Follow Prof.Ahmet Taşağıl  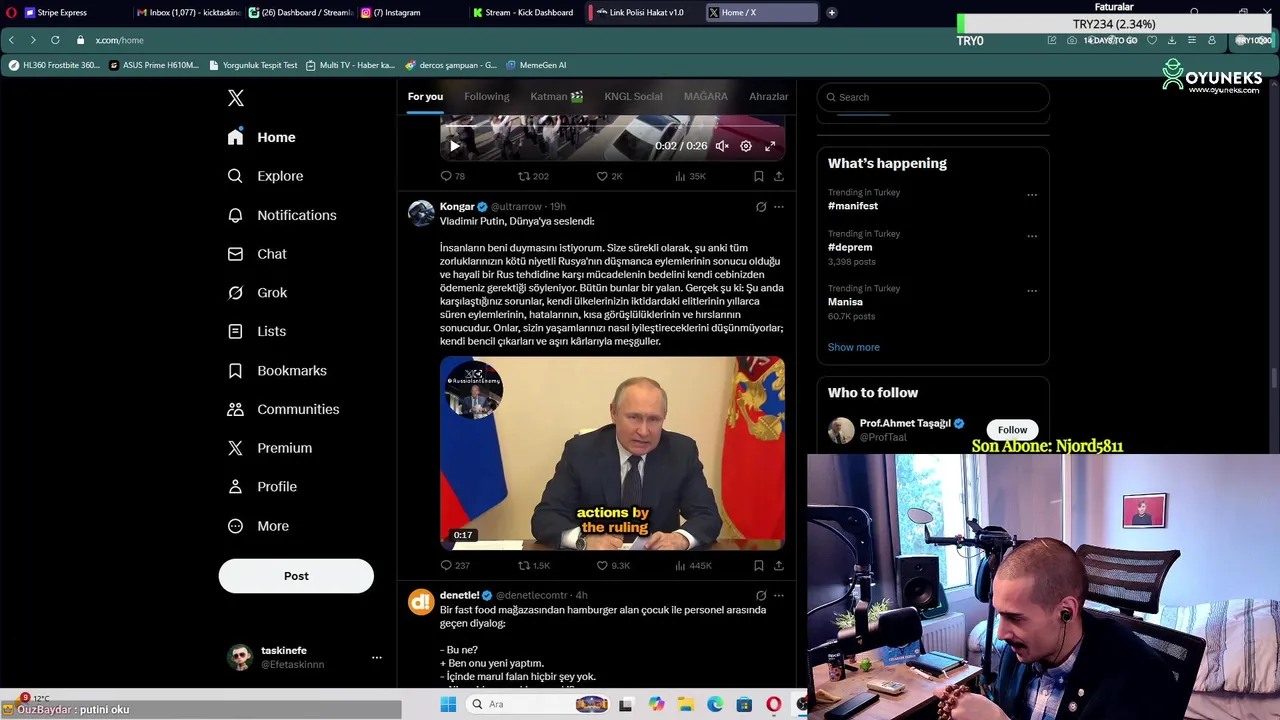[1012, 430]
